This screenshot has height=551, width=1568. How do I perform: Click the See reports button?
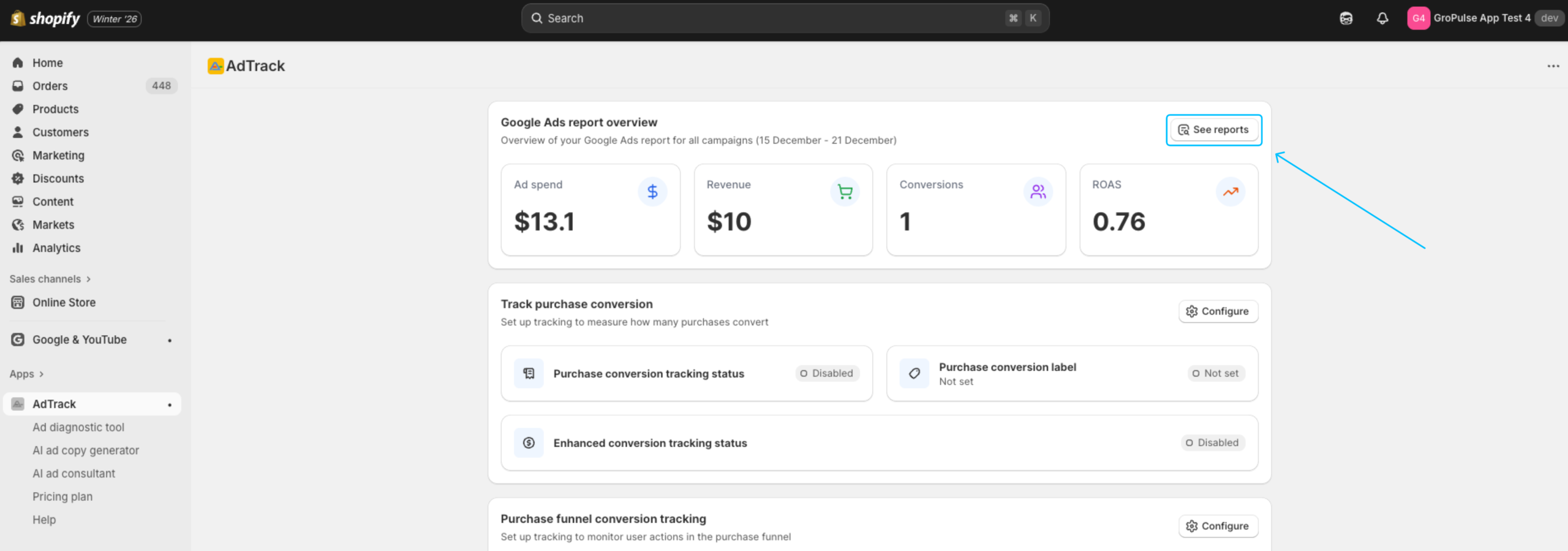click(x=1213, y=130)
